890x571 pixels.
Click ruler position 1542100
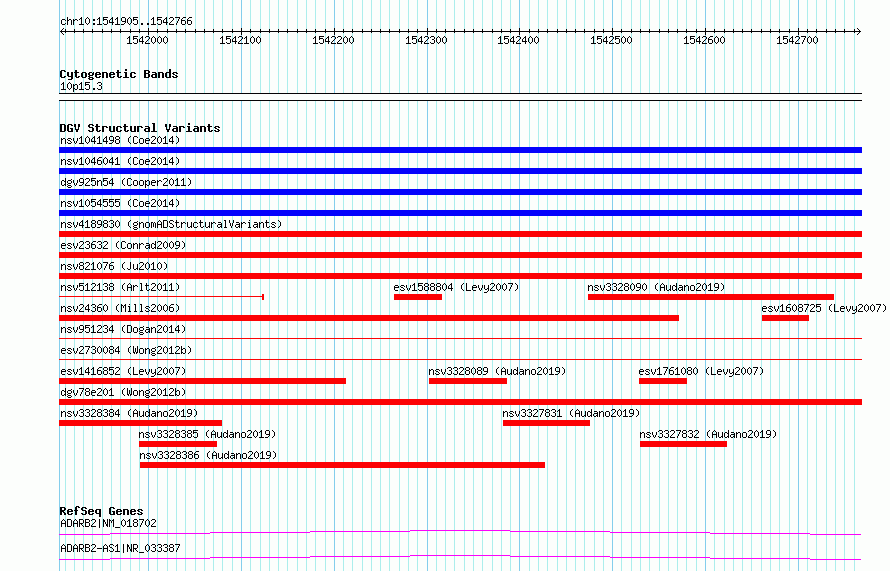click(240, 40)
